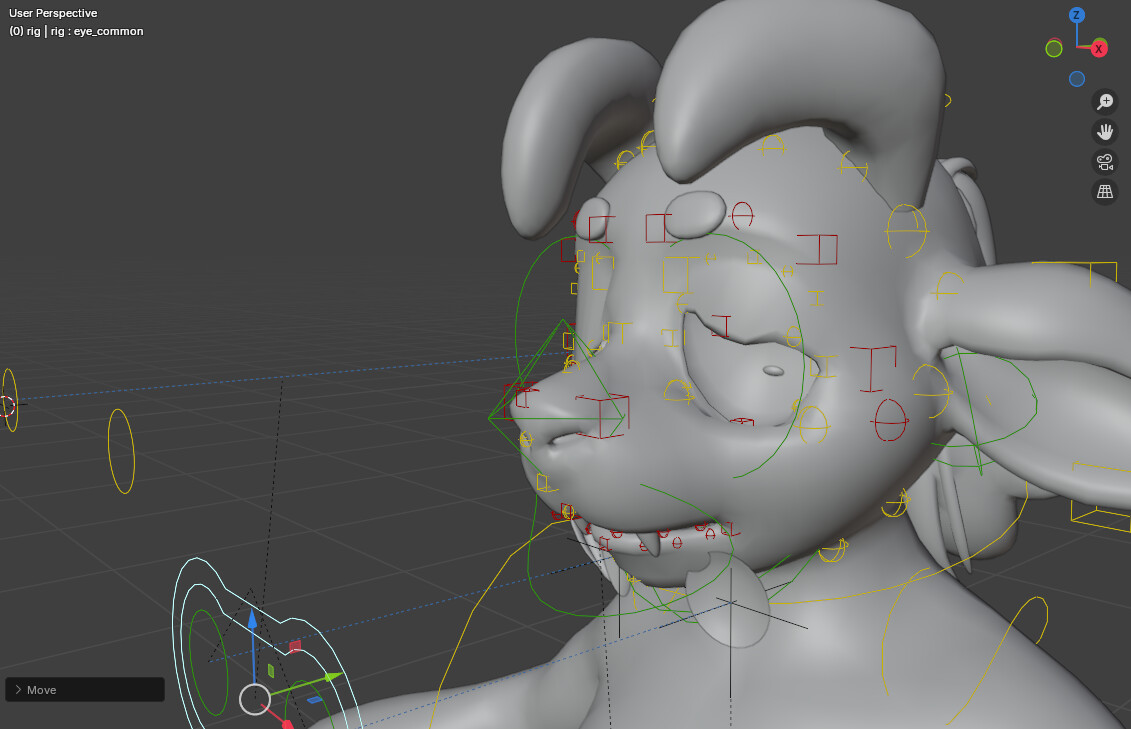Click the green negative Y axis circle on gizmo
Image resolution: width=1131 pixels, height=729 pixels.
[x=1054, y=48]
